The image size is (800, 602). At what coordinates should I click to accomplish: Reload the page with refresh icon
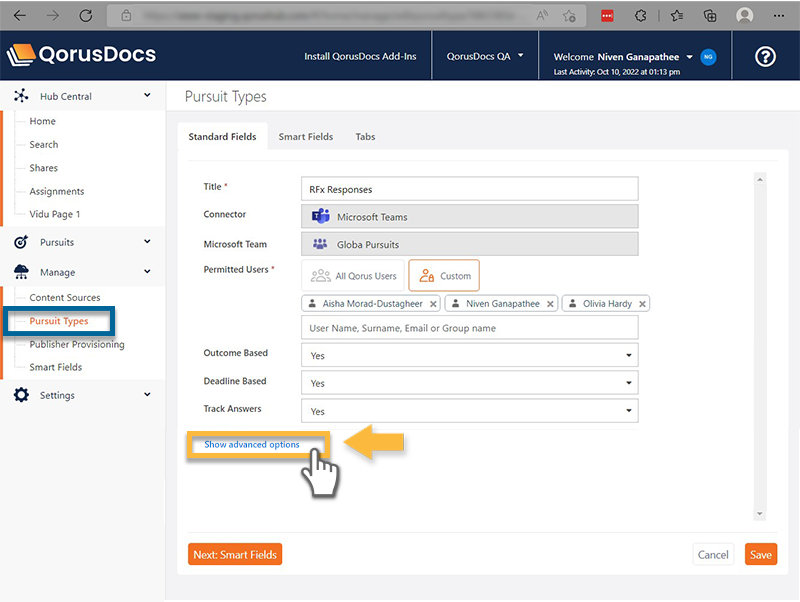click(86, 16)
